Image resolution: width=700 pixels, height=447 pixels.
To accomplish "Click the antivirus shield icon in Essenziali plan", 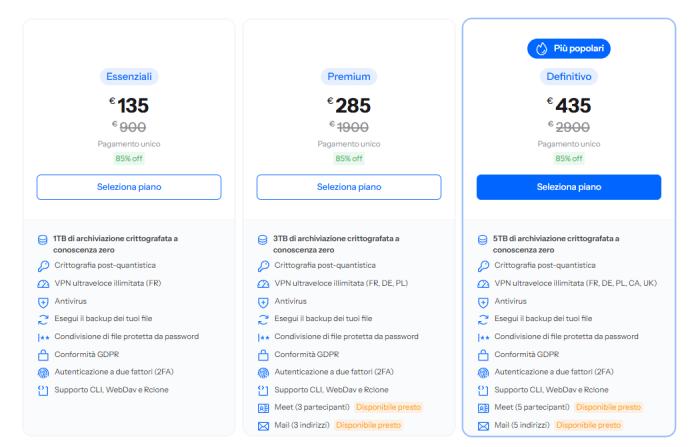I will [43, 302].
